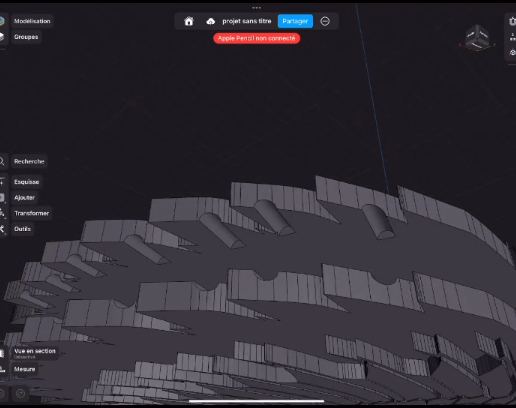
Task: Click the cloud sync icon
Action: pyautogui.click(x=211, y=22)
